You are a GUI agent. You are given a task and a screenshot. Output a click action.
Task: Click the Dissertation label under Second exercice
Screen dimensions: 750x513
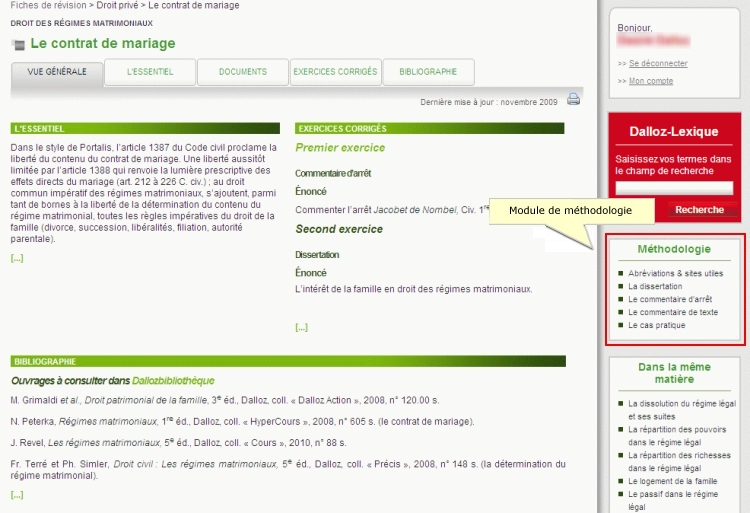coord(317,255)
